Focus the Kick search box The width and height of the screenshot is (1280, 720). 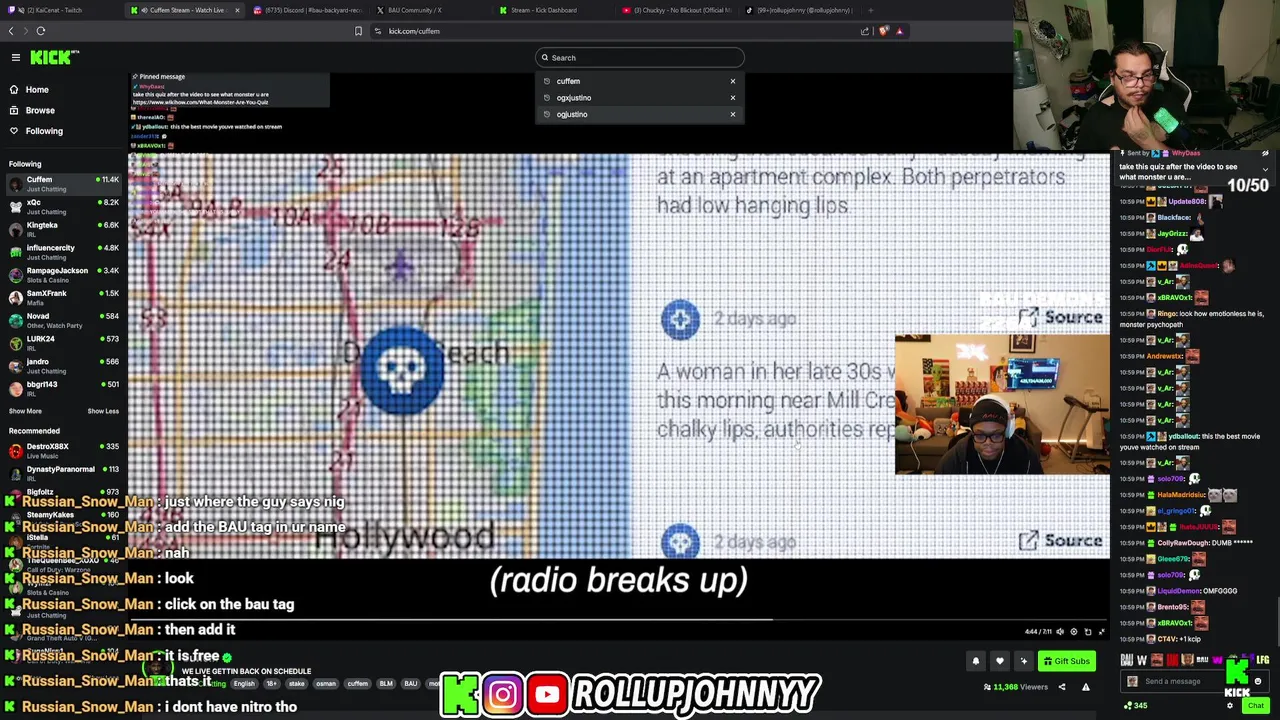pyautogui.click(x=640, y=57)
